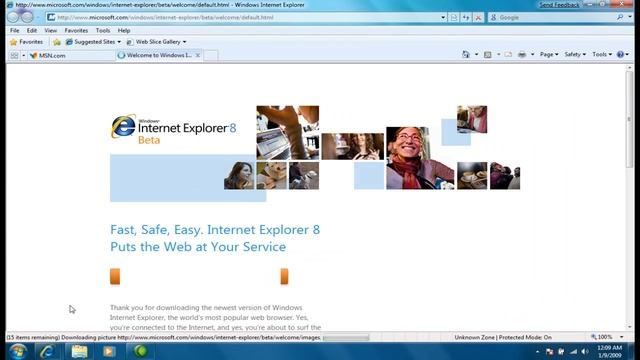Open the Favorites menu in menu bar
640x360 pixels.
pos(76,31)
